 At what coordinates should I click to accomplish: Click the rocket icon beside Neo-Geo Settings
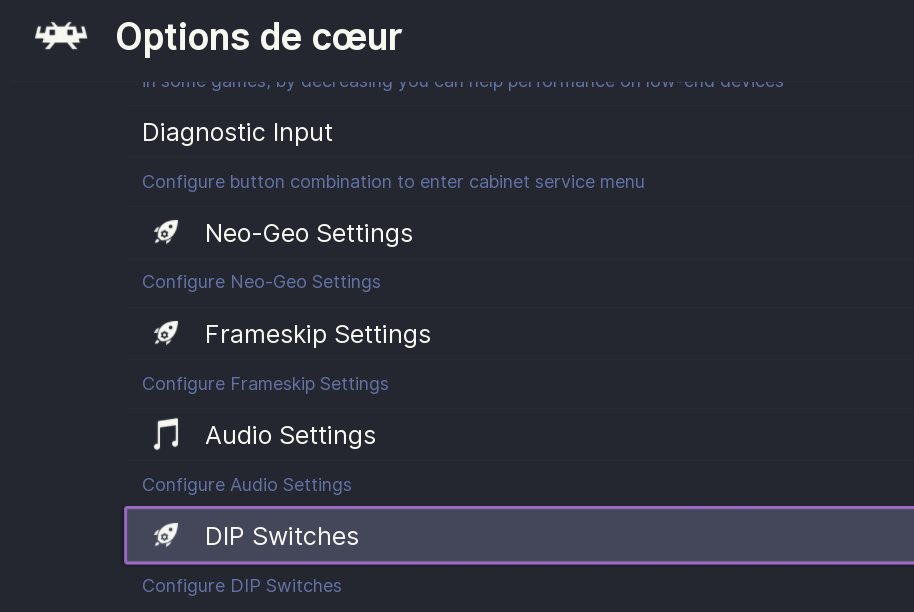(x=166, y=233)
